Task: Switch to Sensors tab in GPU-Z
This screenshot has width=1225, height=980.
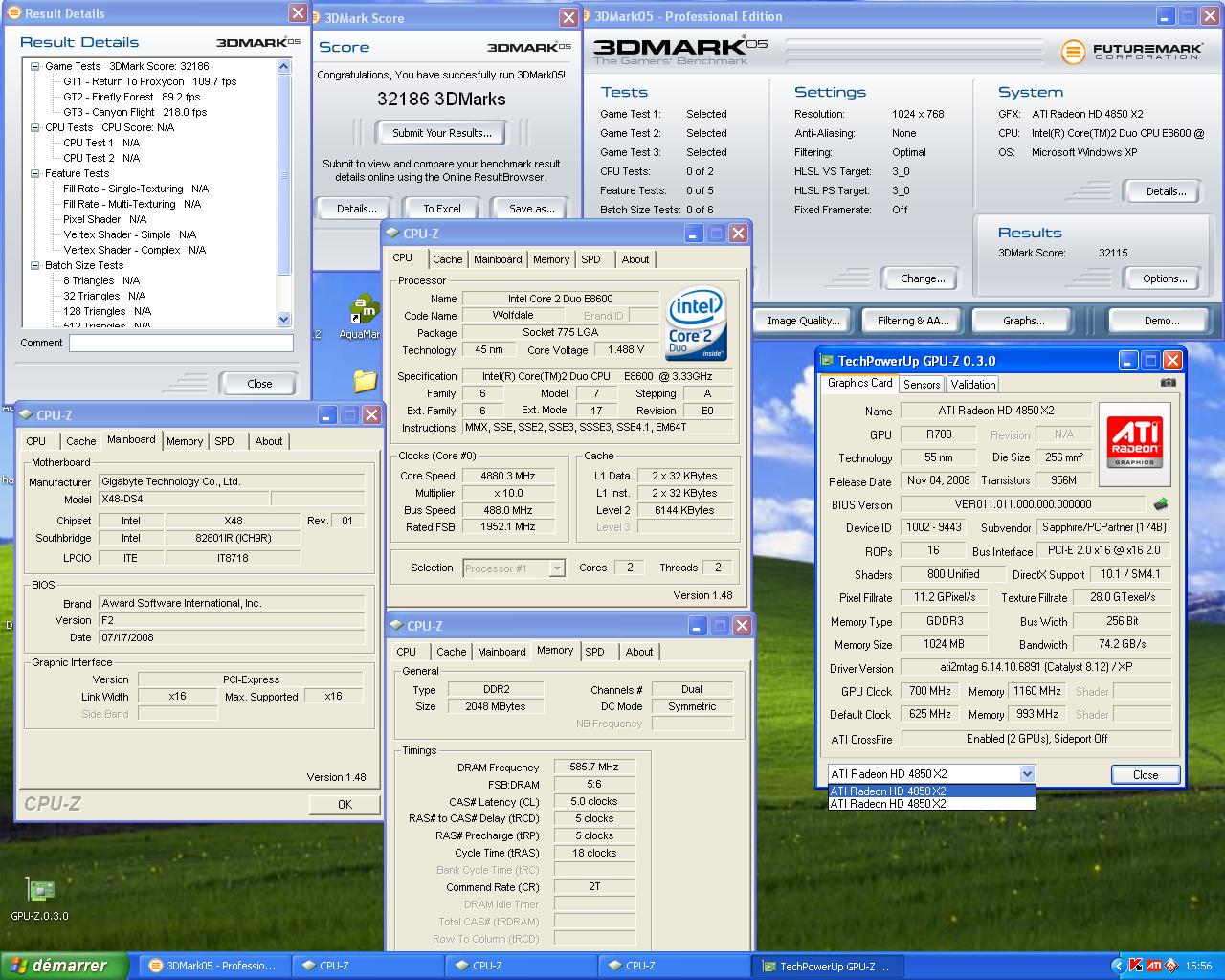Action: tap(922, 385)
